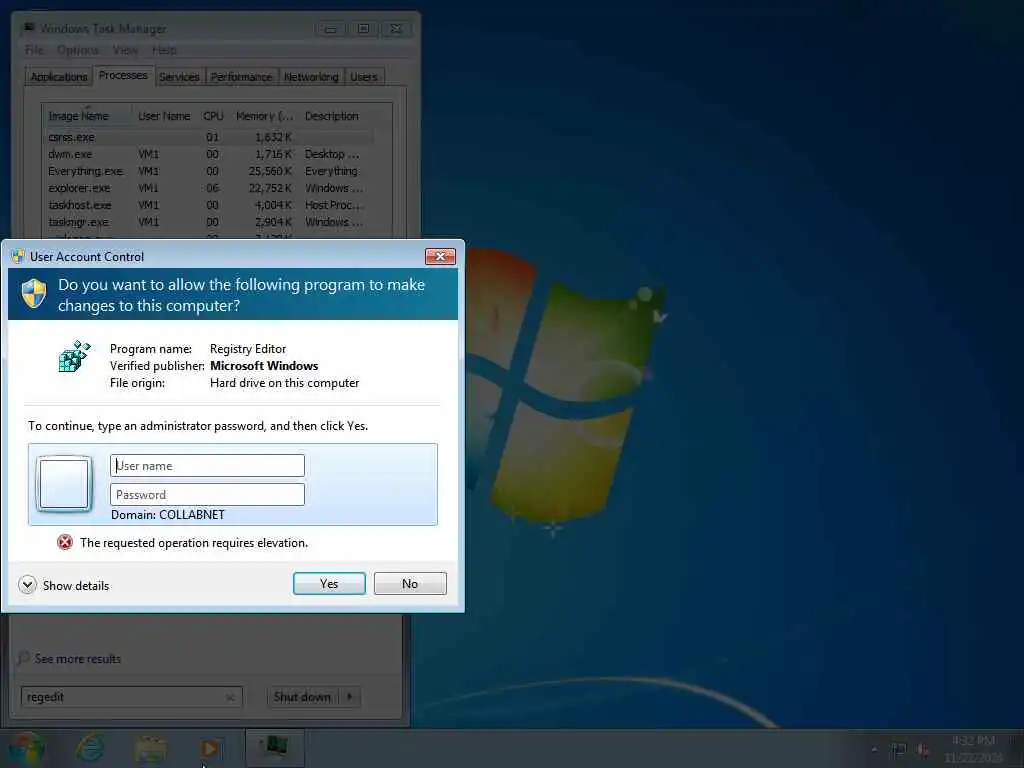
Task: Open Options menu in Task Manager
Action: coord(78,50)
